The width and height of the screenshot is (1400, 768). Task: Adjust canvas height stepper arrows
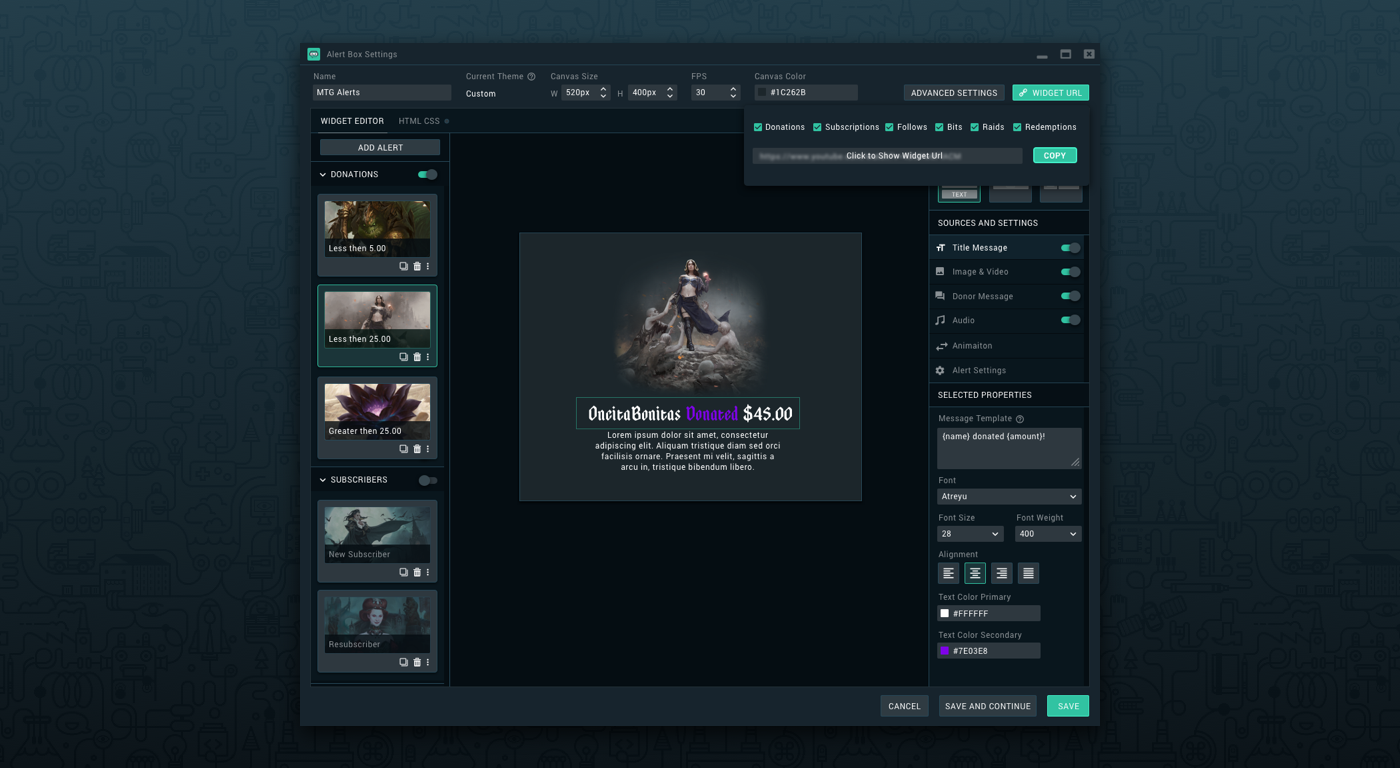point(670,92)
